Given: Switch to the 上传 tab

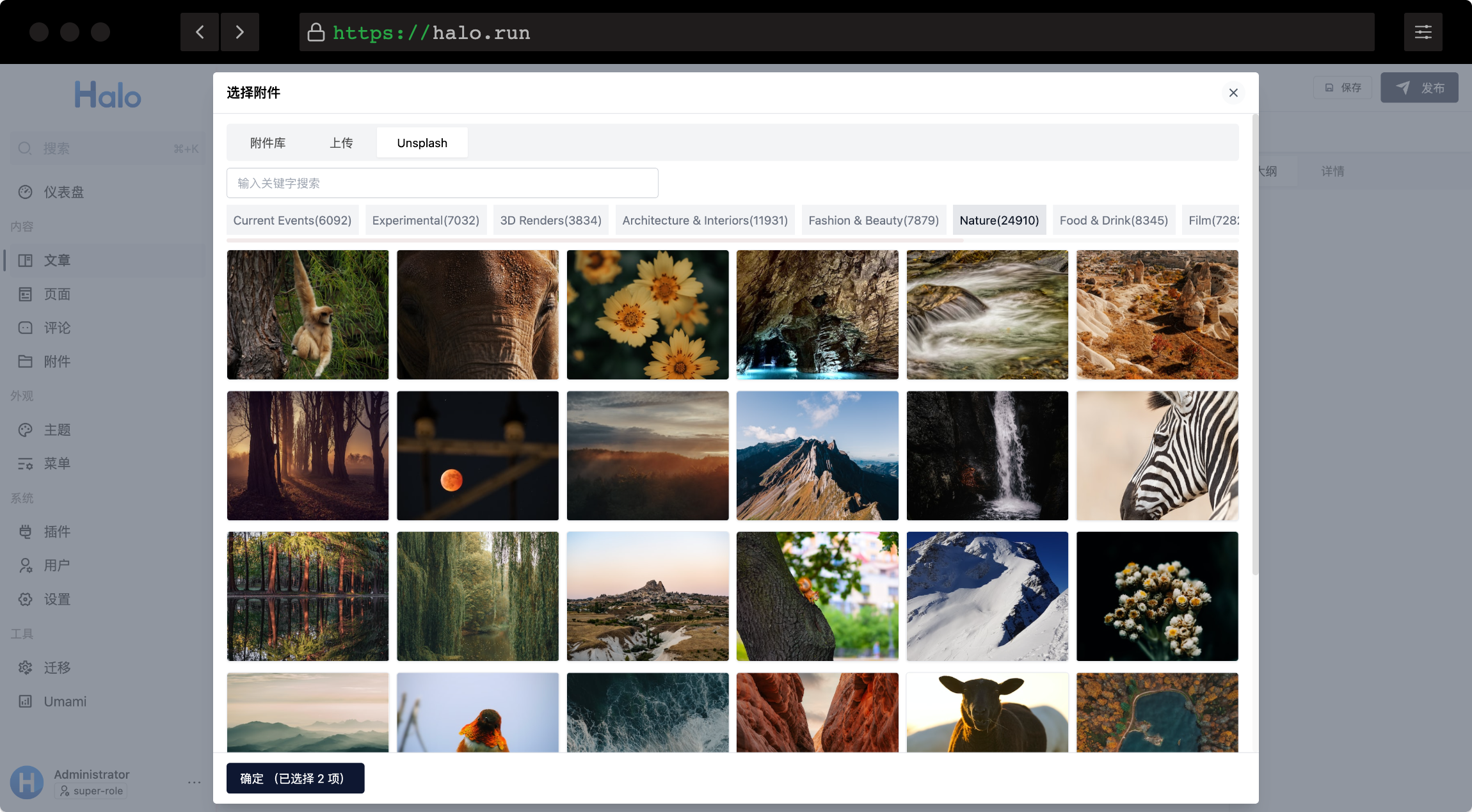Looking at the screenshot, I should [341, 143].
